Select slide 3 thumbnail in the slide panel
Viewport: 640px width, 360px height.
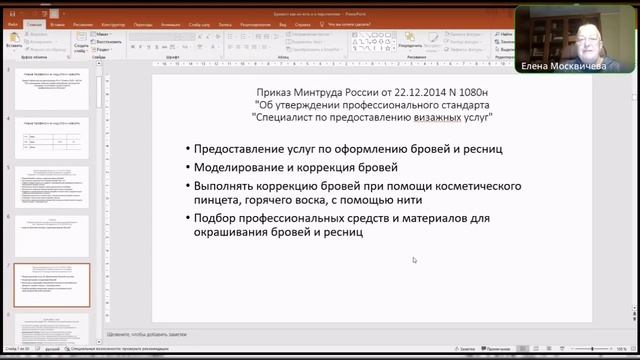coord(51,89)
